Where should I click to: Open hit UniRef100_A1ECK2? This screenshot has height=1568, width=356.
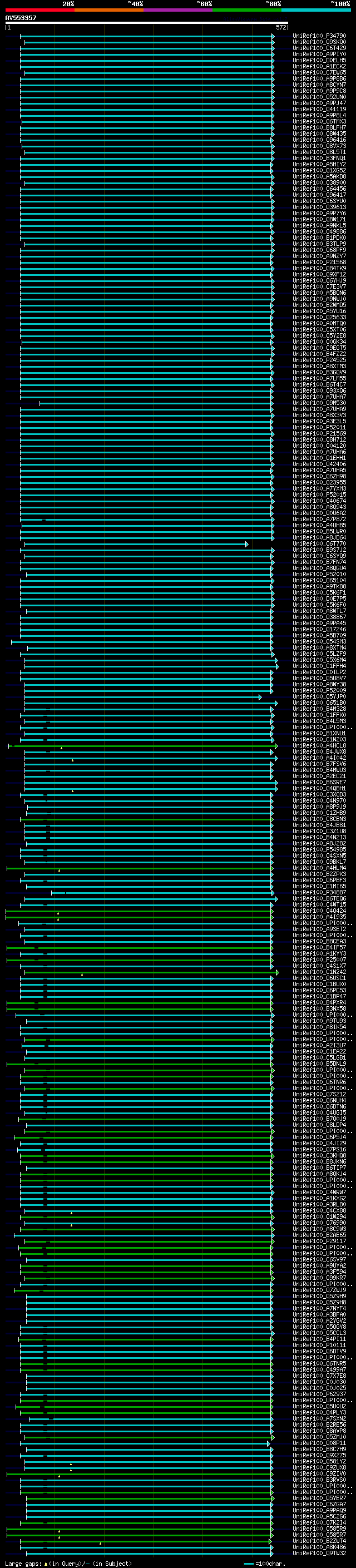pos(319,66)
